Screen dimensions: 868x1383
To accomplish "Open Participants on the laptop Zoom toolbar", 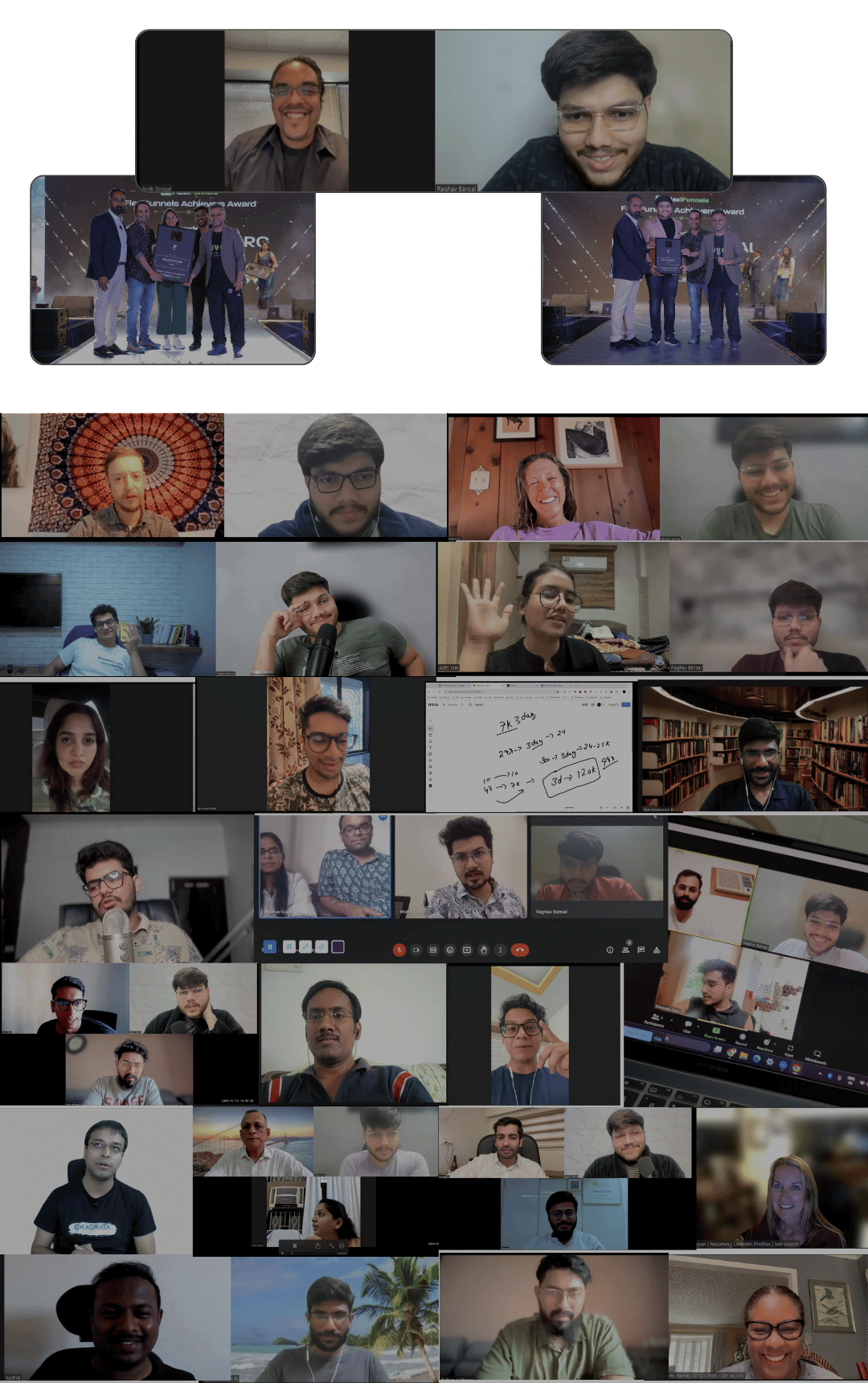I will tap(655, 1020).
